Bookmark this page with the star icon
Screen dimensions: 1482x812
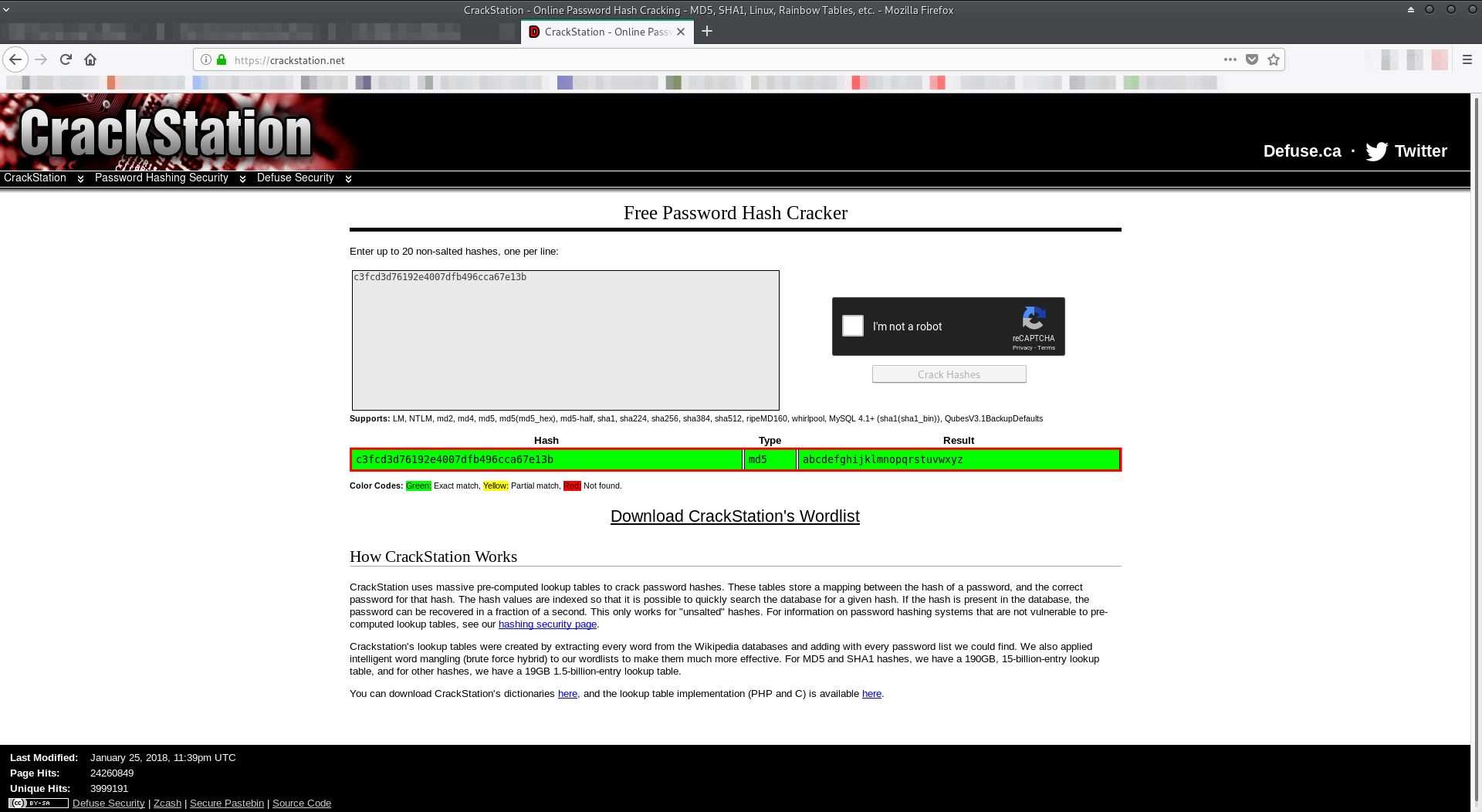1274,59
